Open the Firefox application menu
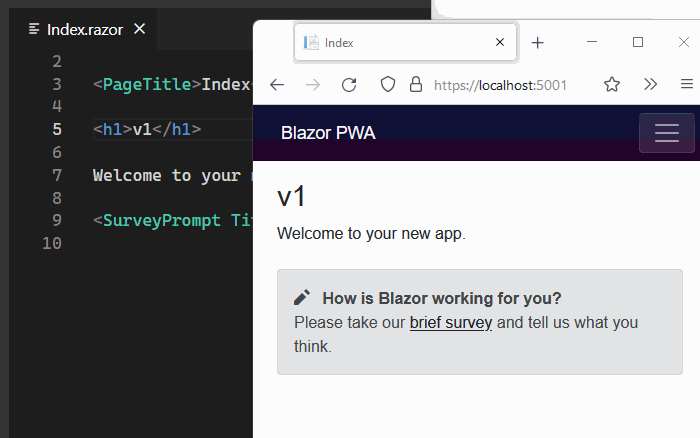700x438 pixels. (687, 84)
